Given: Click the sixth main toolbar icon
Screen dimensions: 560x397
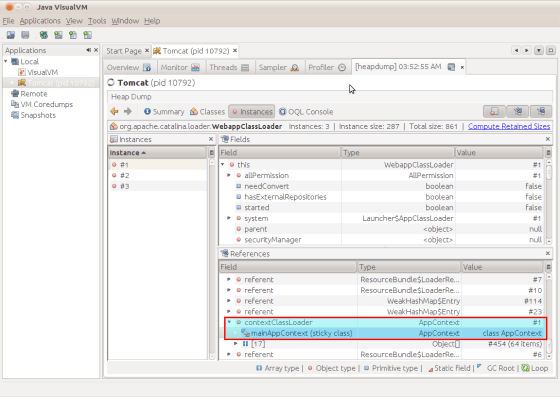Looking at the screenshot, I should click(88, 35).
